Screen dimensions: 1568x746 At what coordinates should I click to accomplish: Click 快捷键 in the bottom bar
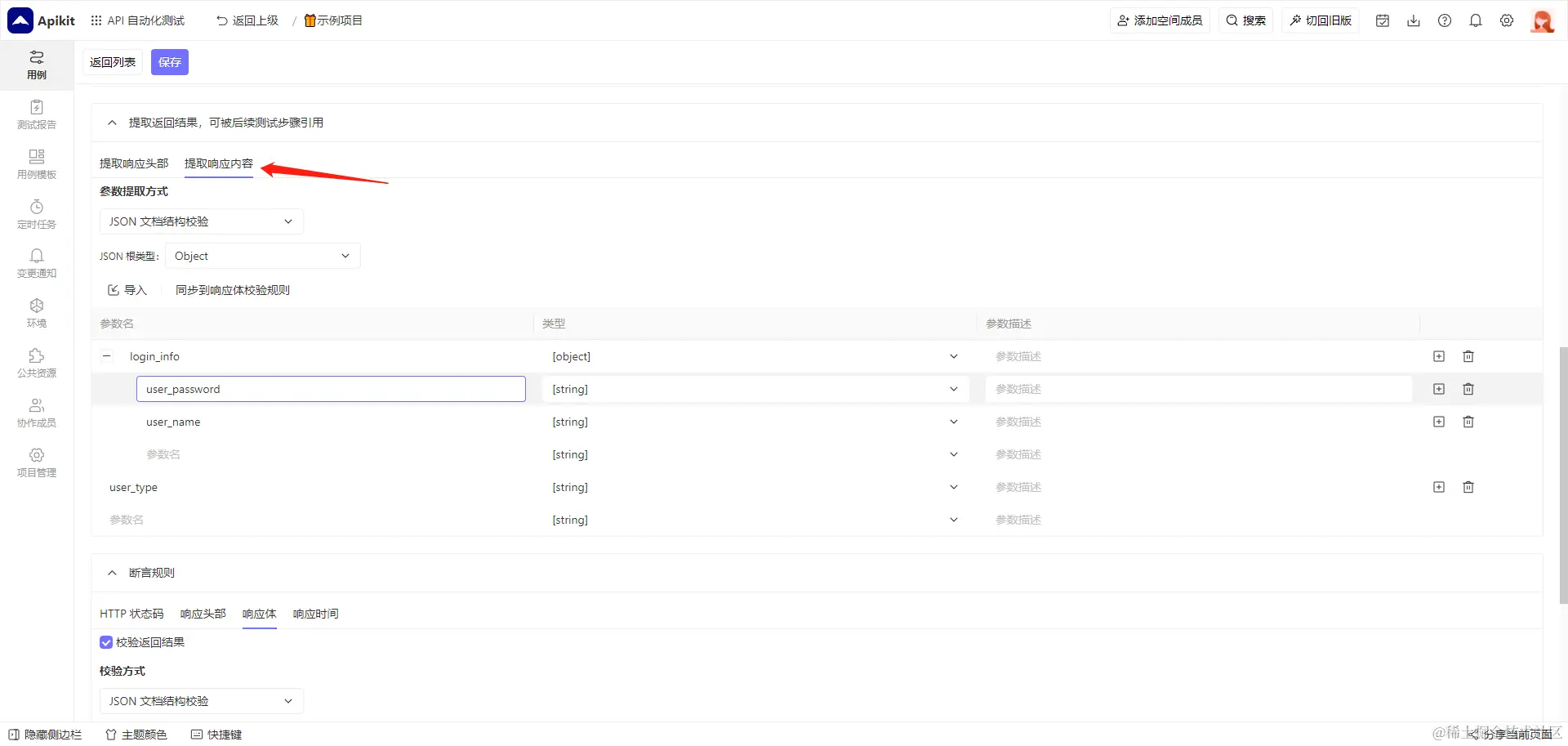pos(216,735)
